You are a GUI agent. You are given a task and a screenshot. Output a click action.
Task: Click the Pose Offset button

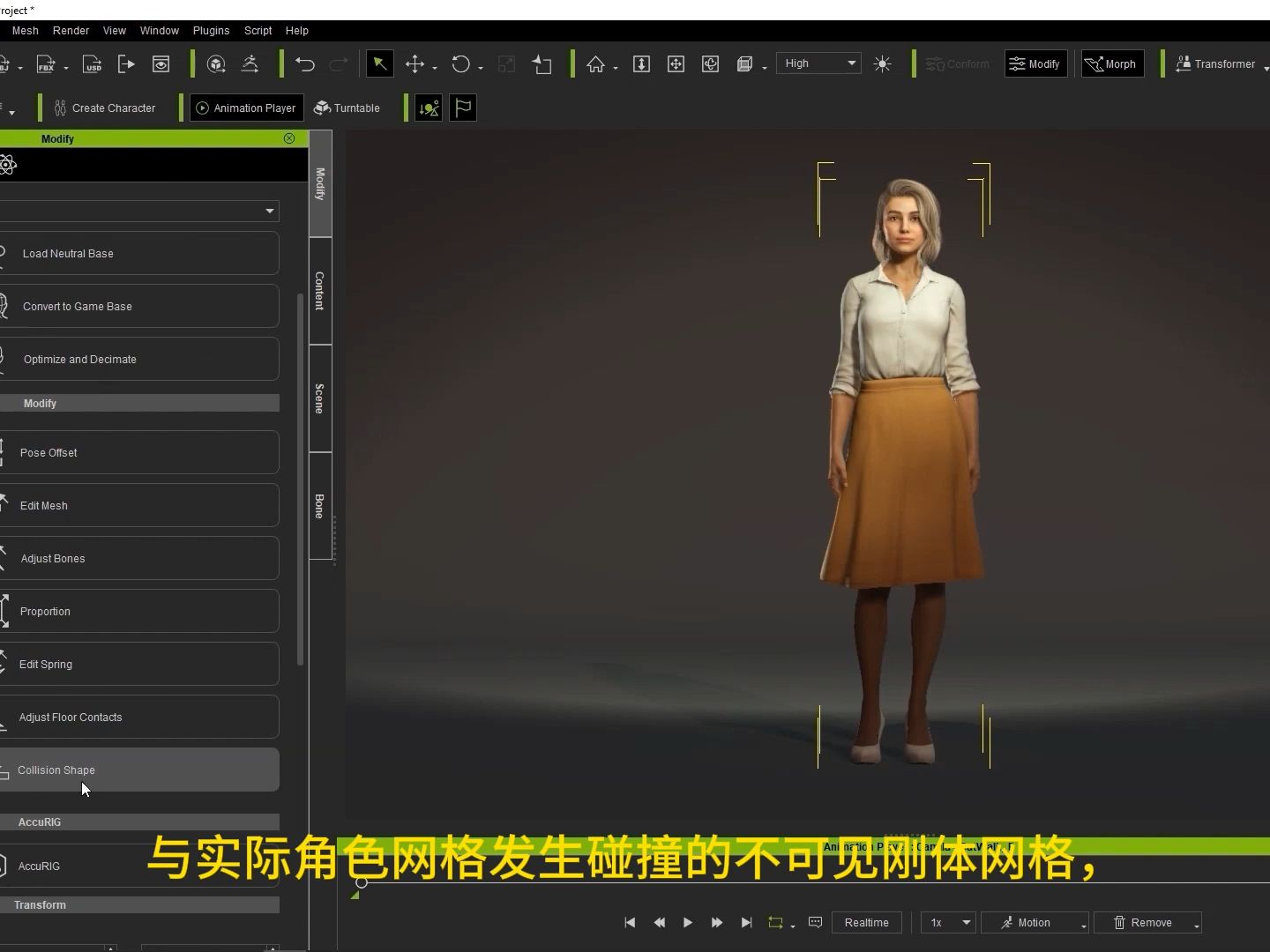tap(139, 453)
